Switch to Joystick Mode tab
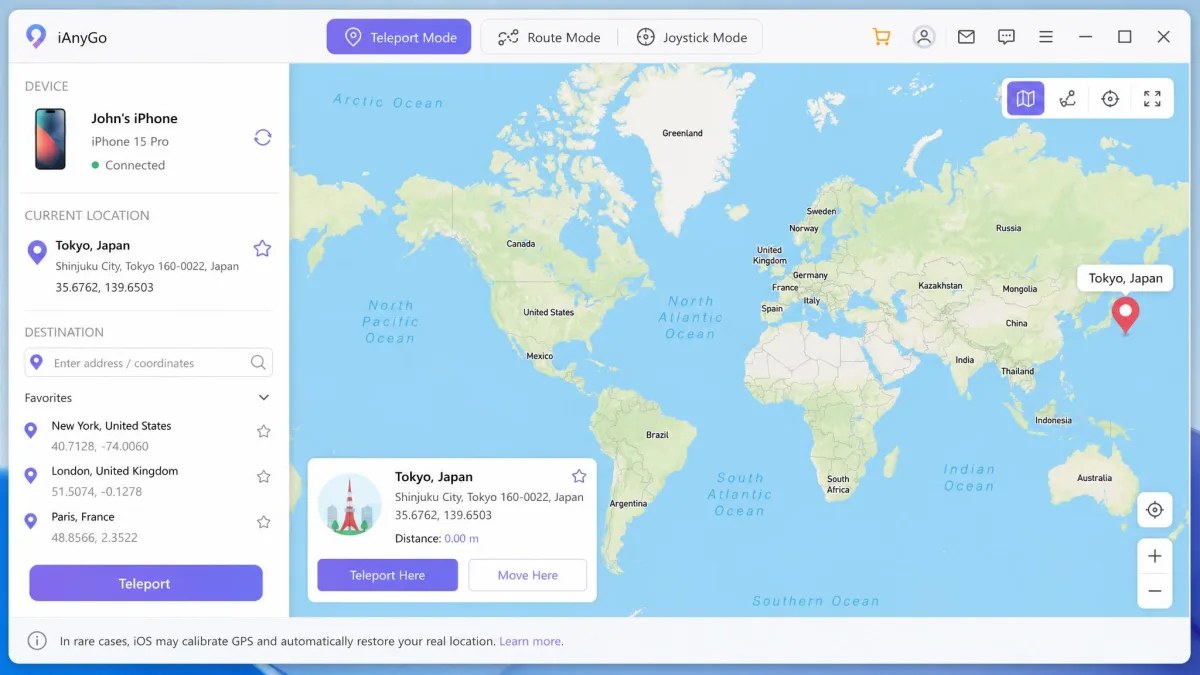Viewport: 1200px width, 675px height. 692,37
